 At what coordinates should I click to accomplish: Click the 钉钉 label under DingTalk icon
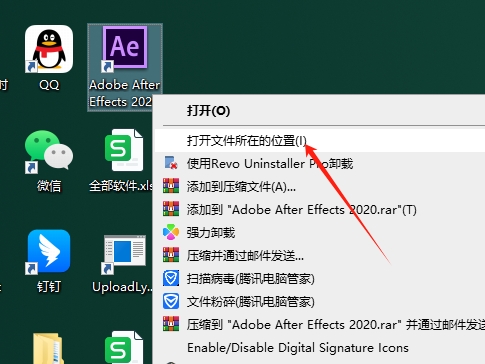pyautogui.click(x=49, y=287)
